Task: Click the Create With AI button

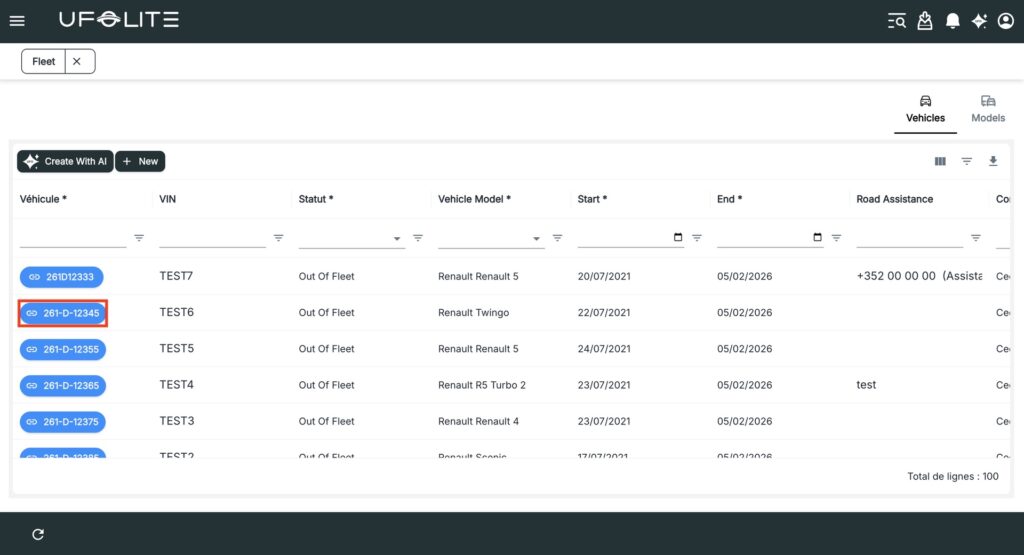Action: point(65,161)
